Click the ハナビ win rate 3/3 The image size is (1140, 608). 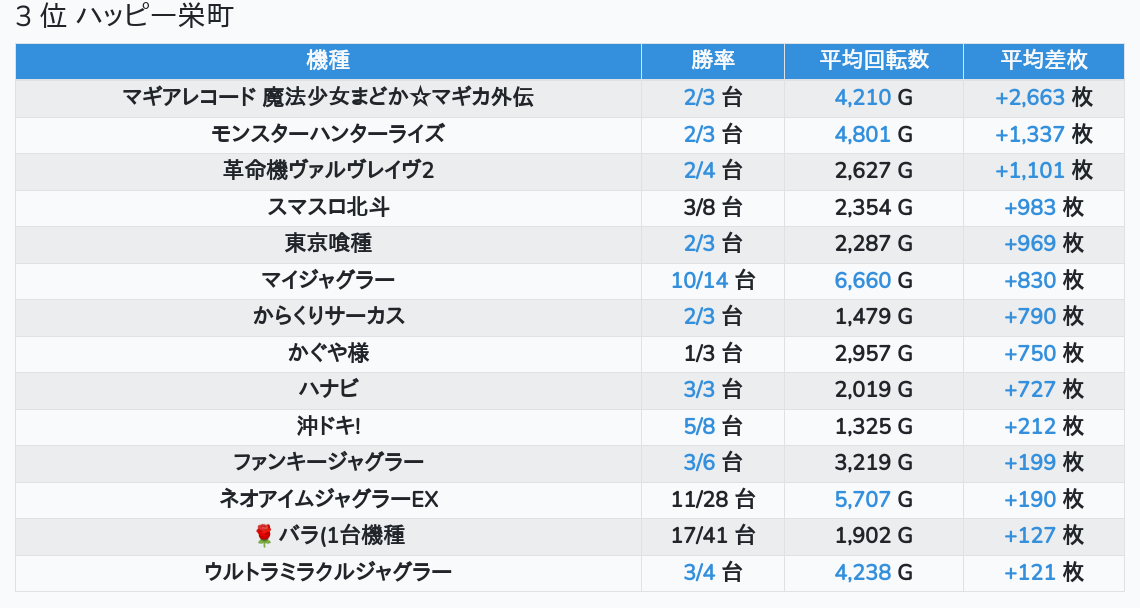(x=700, y=390)
